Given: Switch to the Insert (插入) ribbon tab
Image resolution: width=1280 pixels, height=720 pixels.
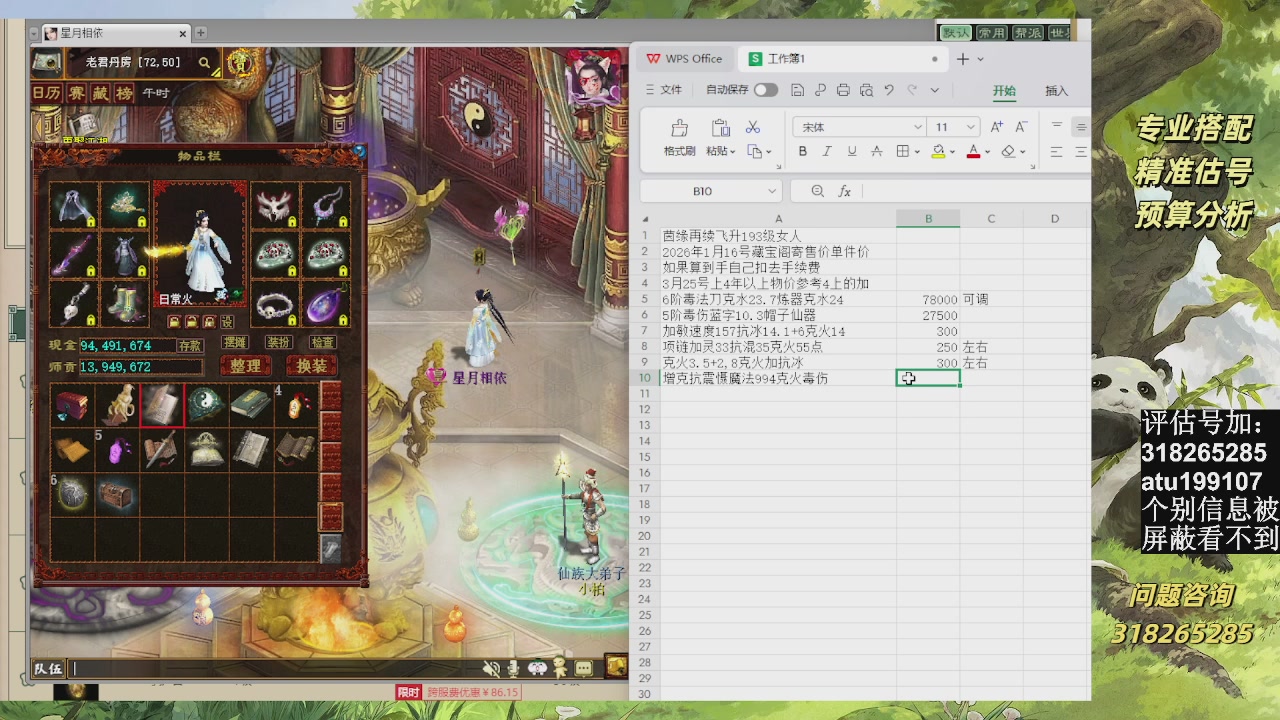Looking at the screenshot, I should point(1056,91).
